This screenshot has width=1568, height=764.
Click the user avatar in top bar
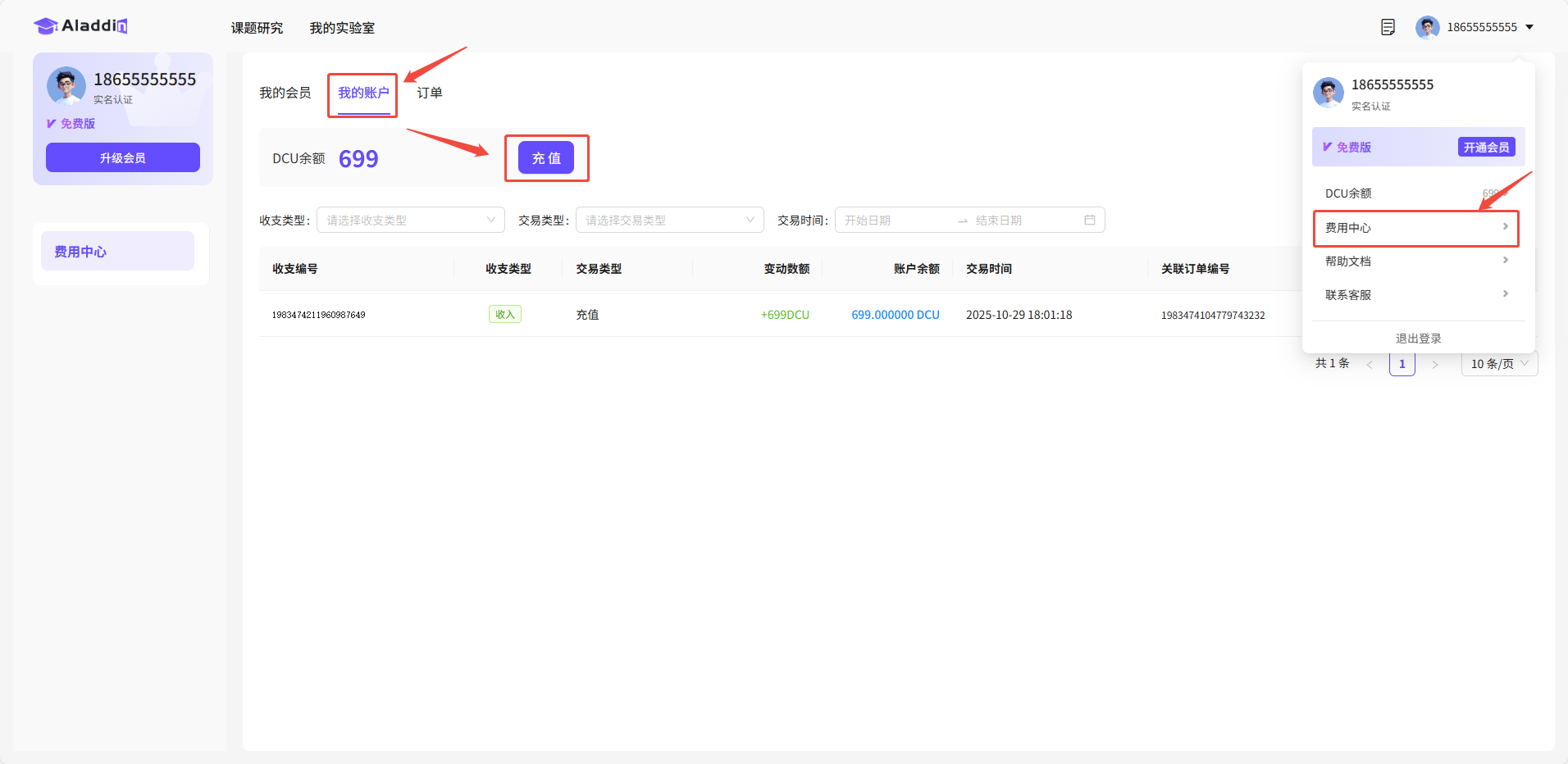point(1427,27)
